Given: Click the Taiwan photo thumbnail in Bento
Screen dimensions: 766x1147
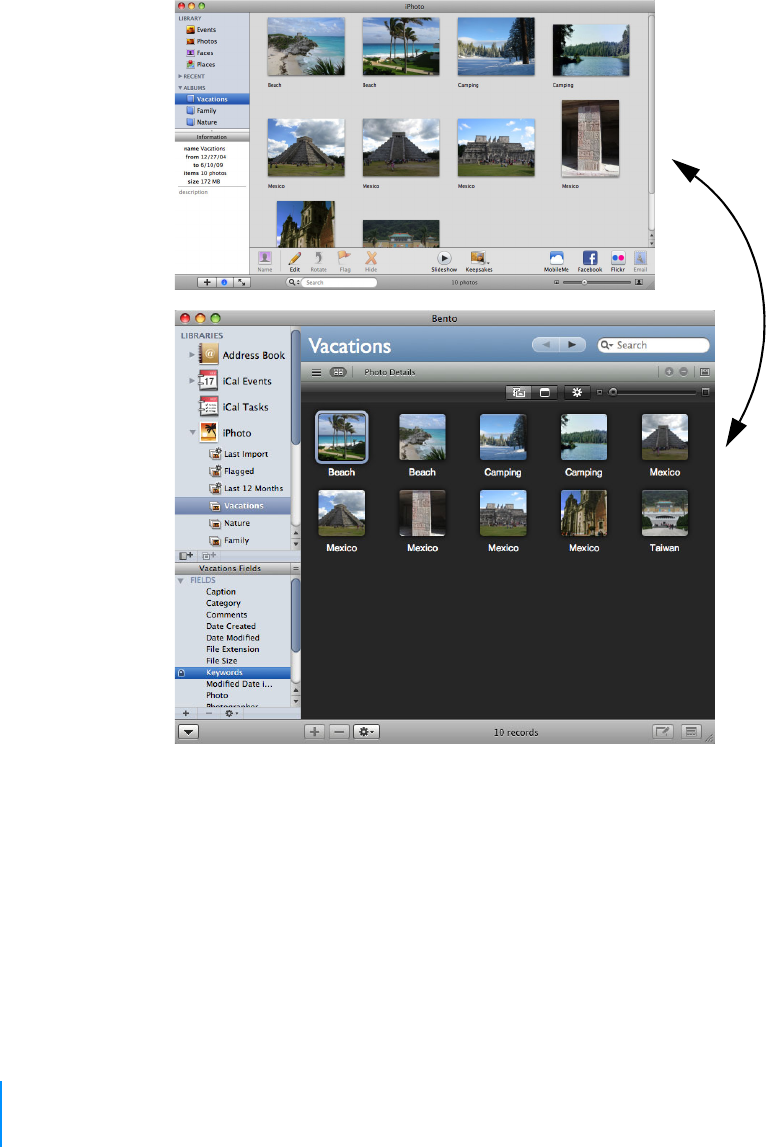Looking at the screenshot, I should 664,513.
